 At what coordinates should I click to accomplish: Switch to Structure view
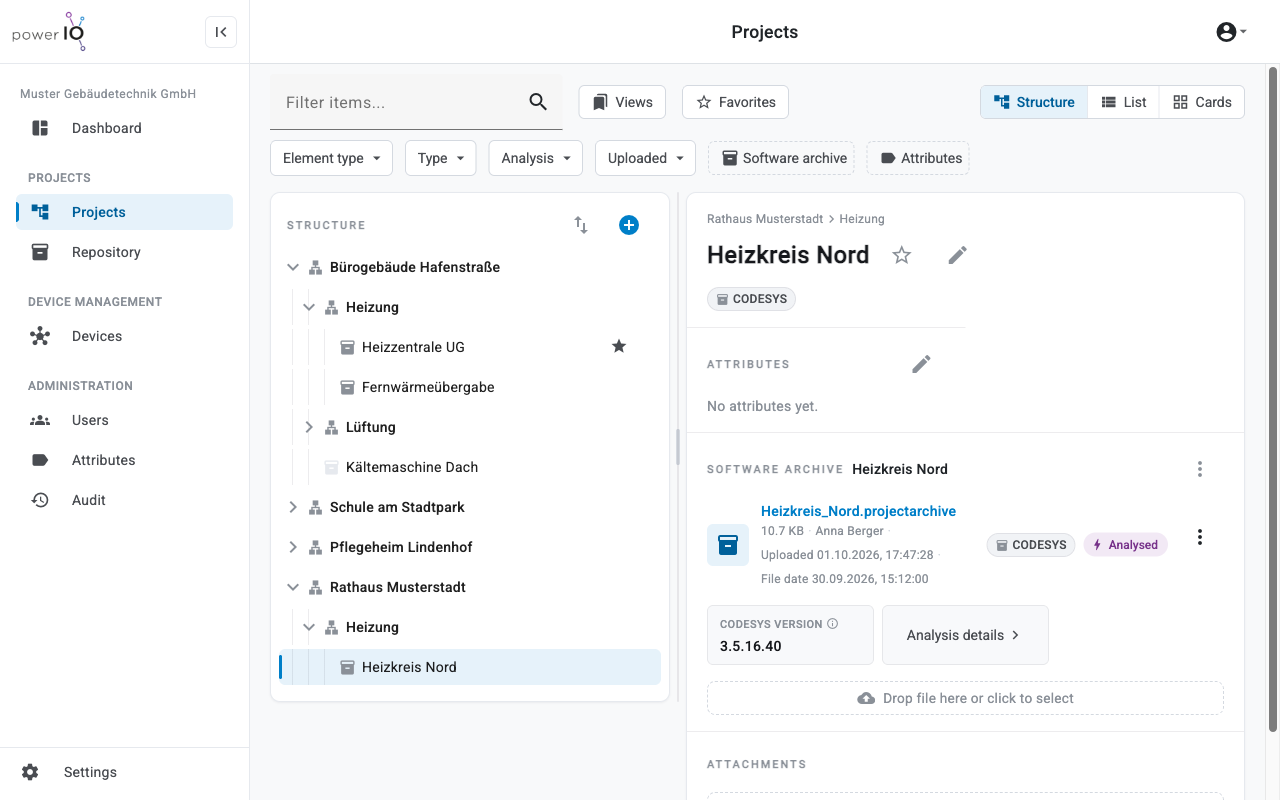tap(1034, 102)
